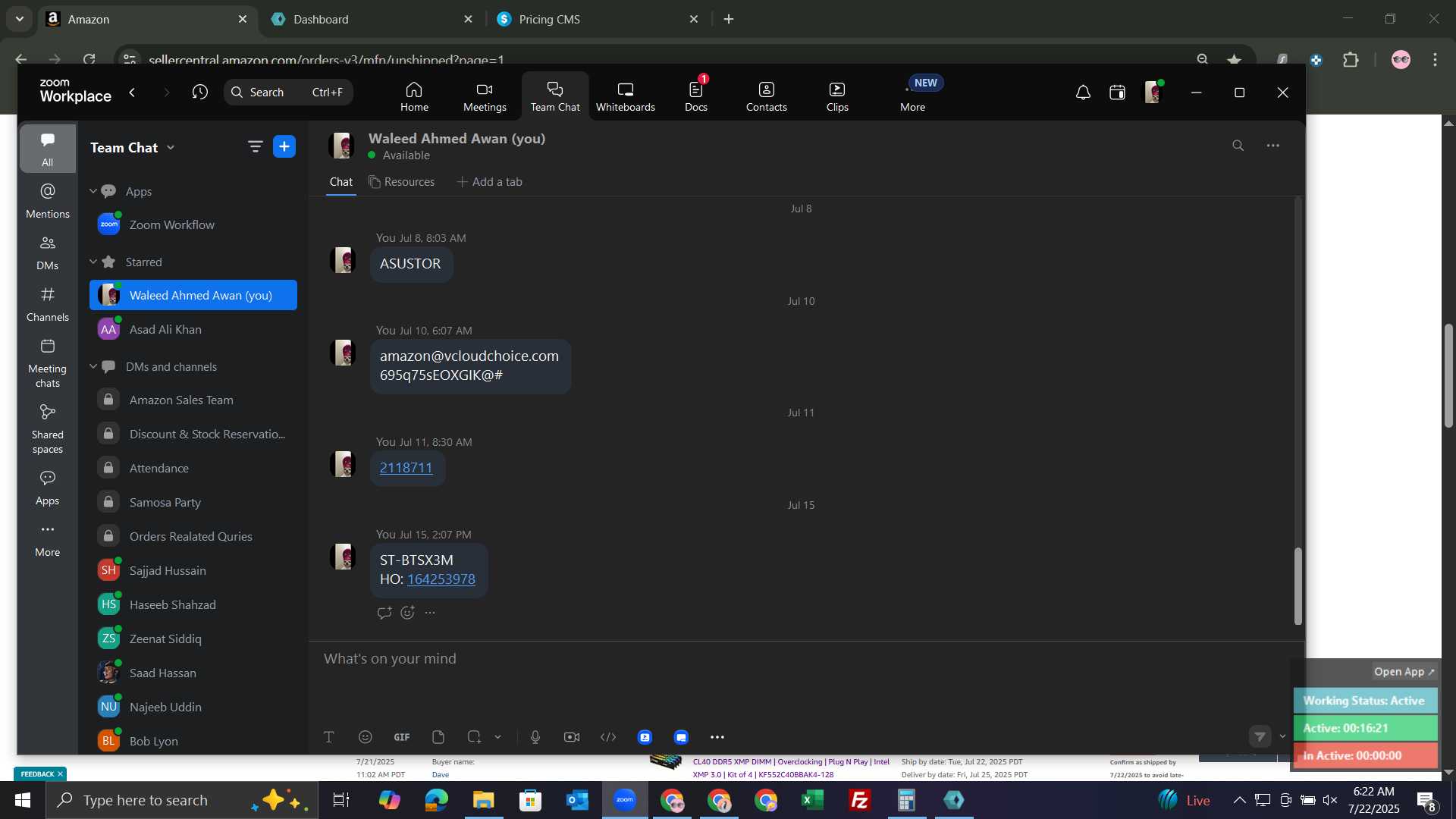Expand the screenshot options dropdown arrow
The image size is (1456, 819).
[497, 737]
